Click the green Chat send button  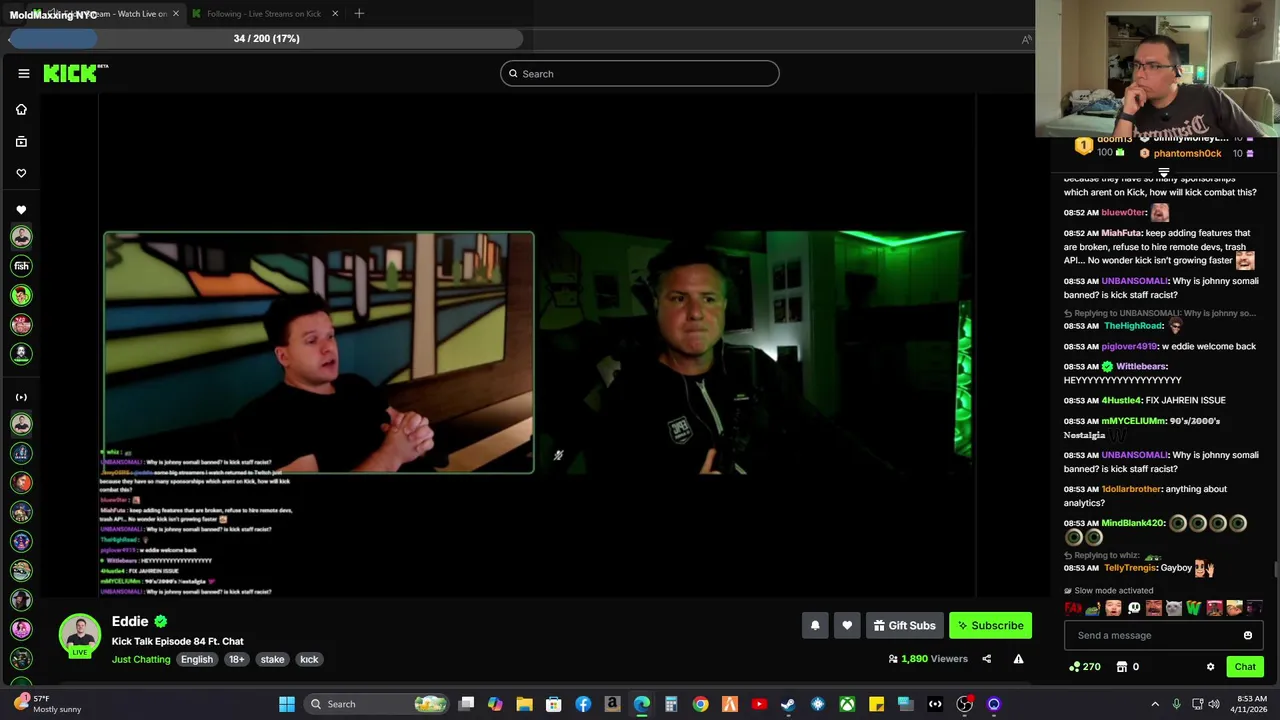pos(1245,667)
